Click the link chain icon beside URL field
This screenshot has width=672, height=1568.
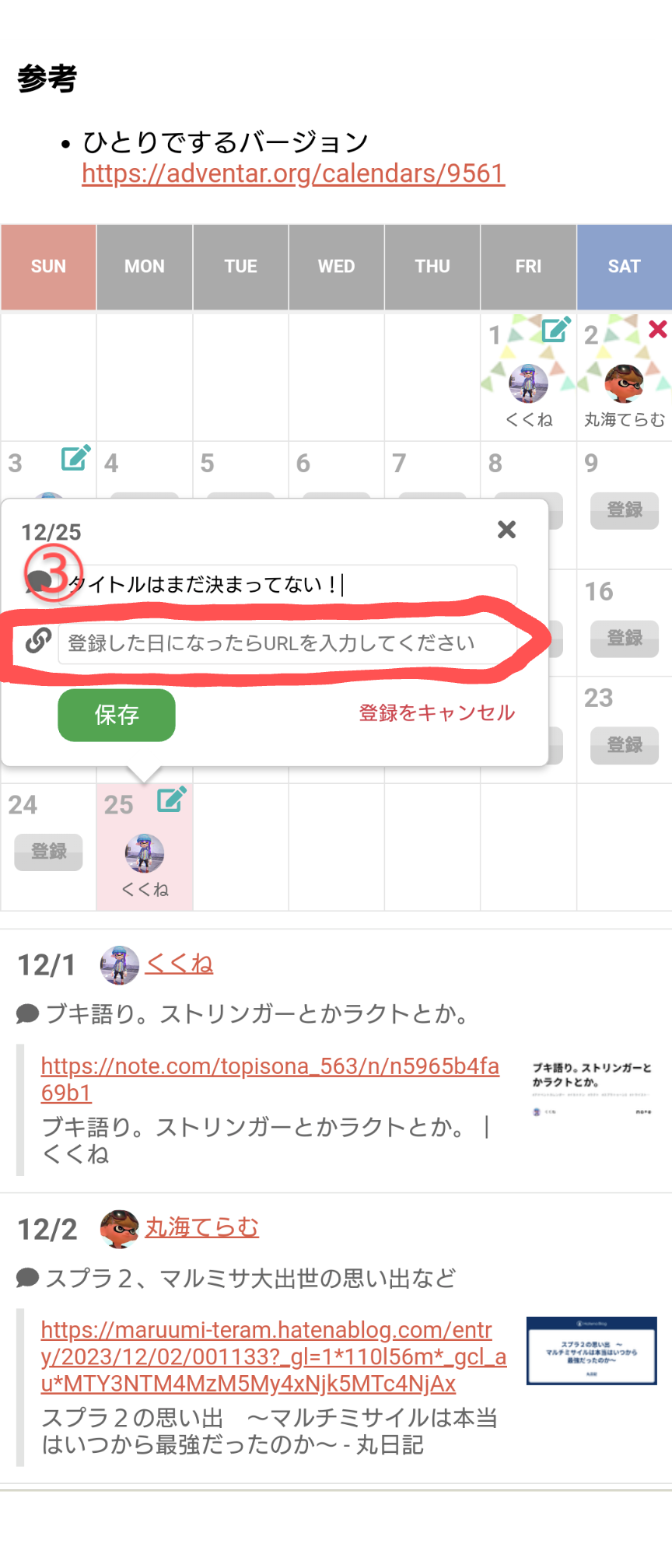[38, 640]
